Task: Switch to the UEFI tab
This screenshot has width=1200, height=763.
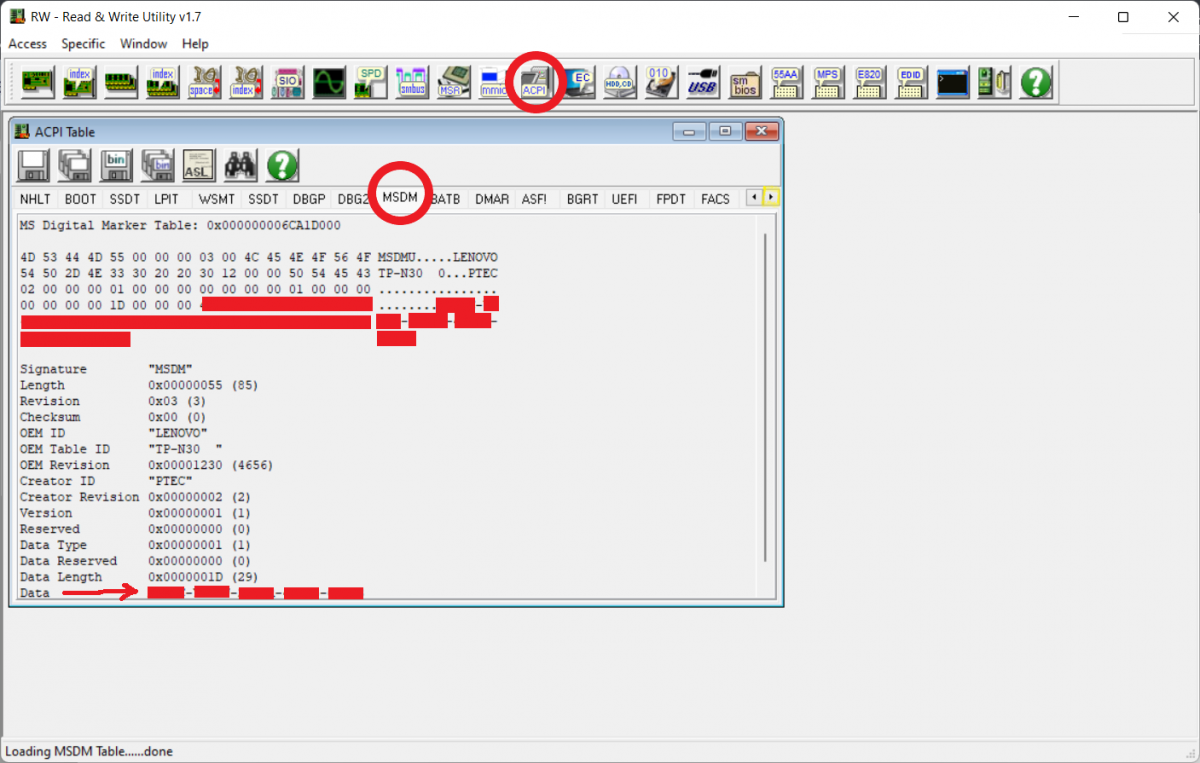Action: pyautogui.click(x=624, y=198)
